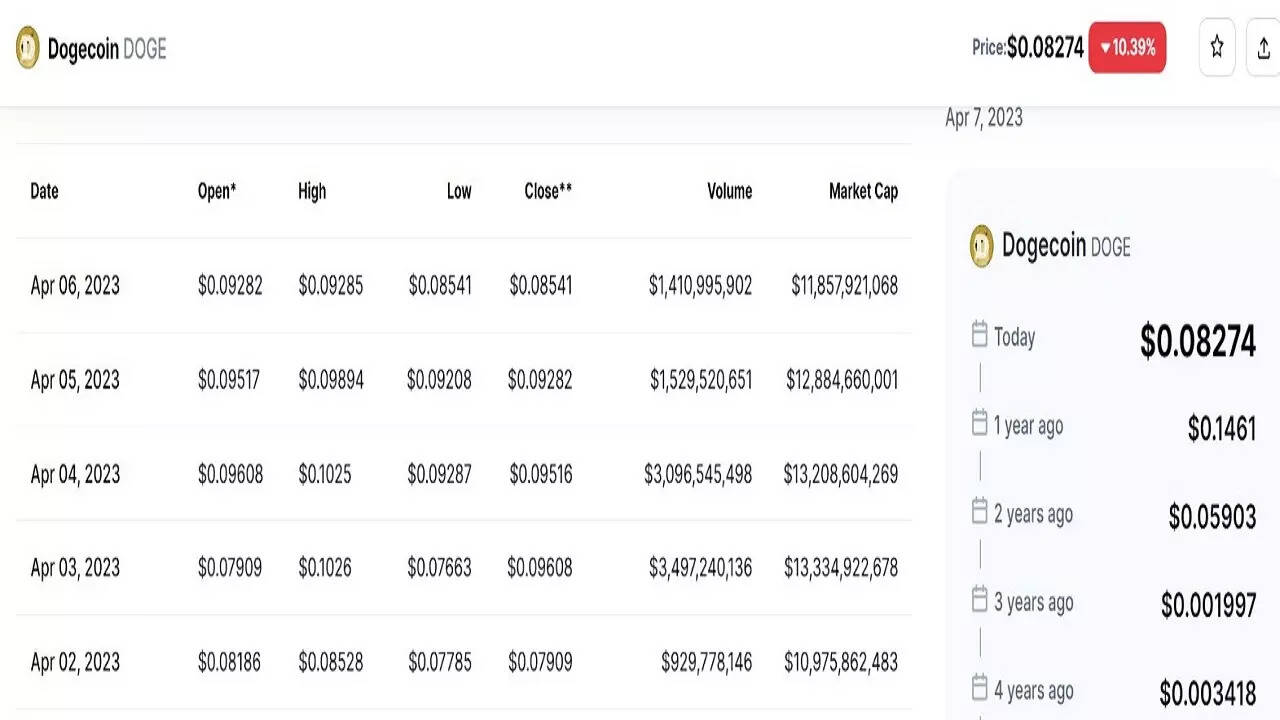Screen dimensions: 1280x720
Task: Click the Dogecoin DOGE title in header
Action: [x=107, y=49]
